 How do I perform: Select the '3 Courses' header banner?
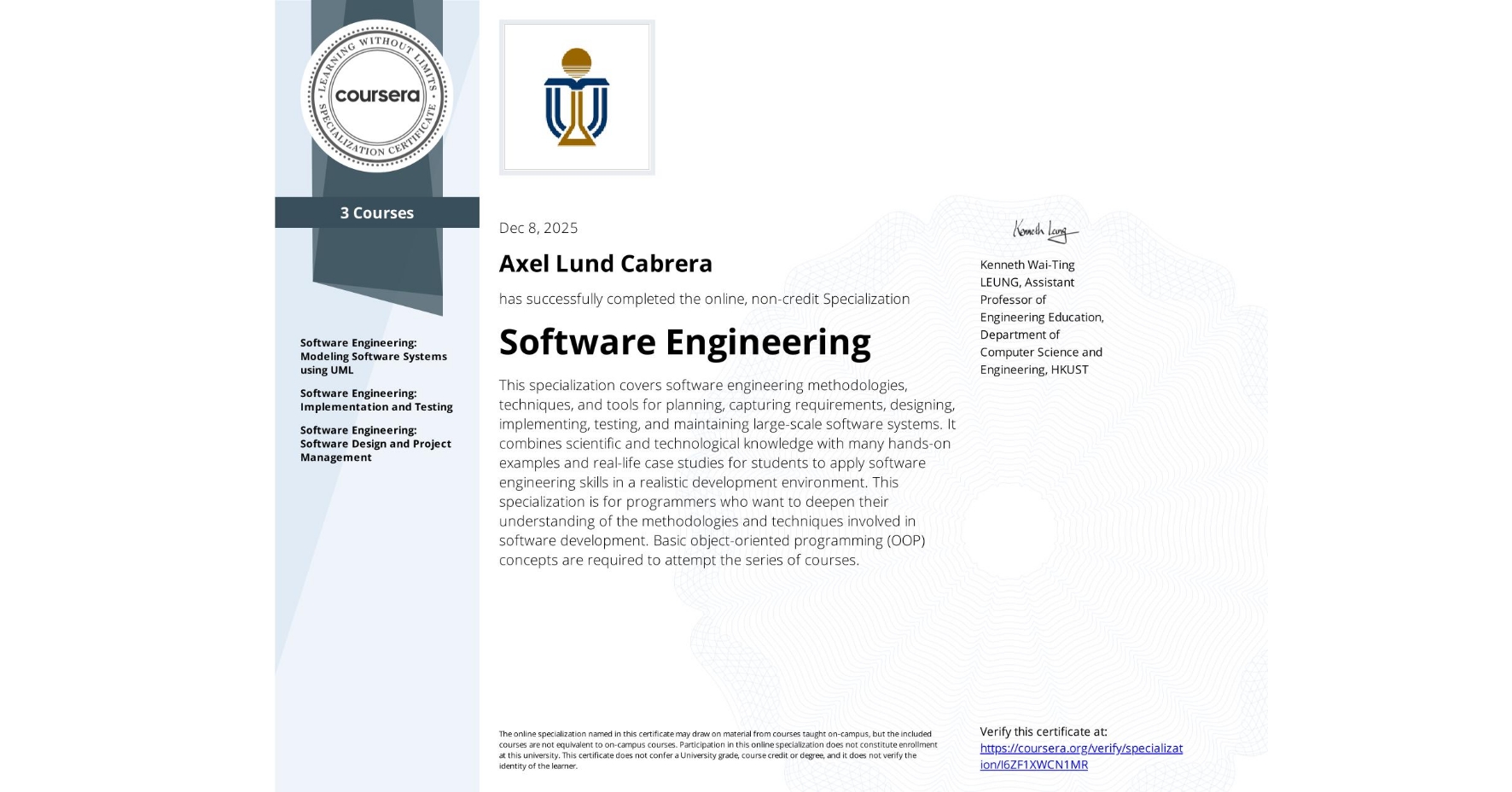point(376,213)
